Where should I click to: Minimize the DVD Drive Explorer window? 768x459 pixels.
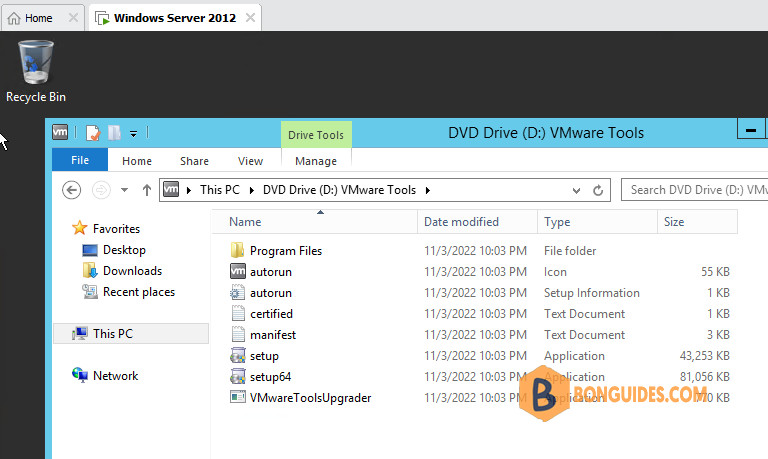(750, 130)
